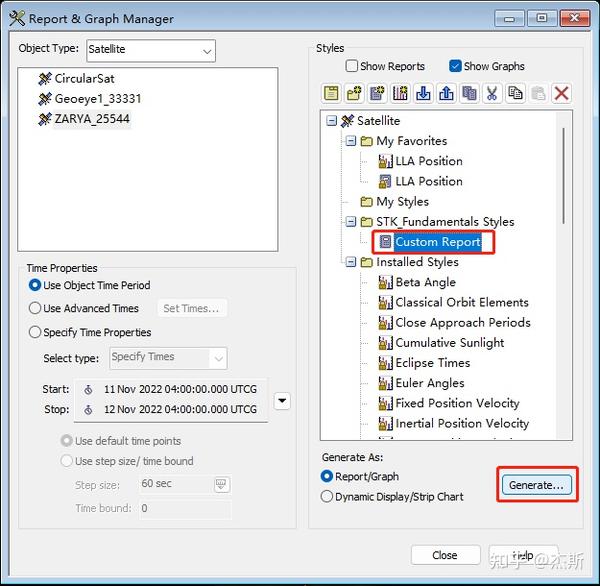Viewport: 600px width, 586px height.
Task: Uncheck the Show Graphs checkbox
Action: [455, 66]
